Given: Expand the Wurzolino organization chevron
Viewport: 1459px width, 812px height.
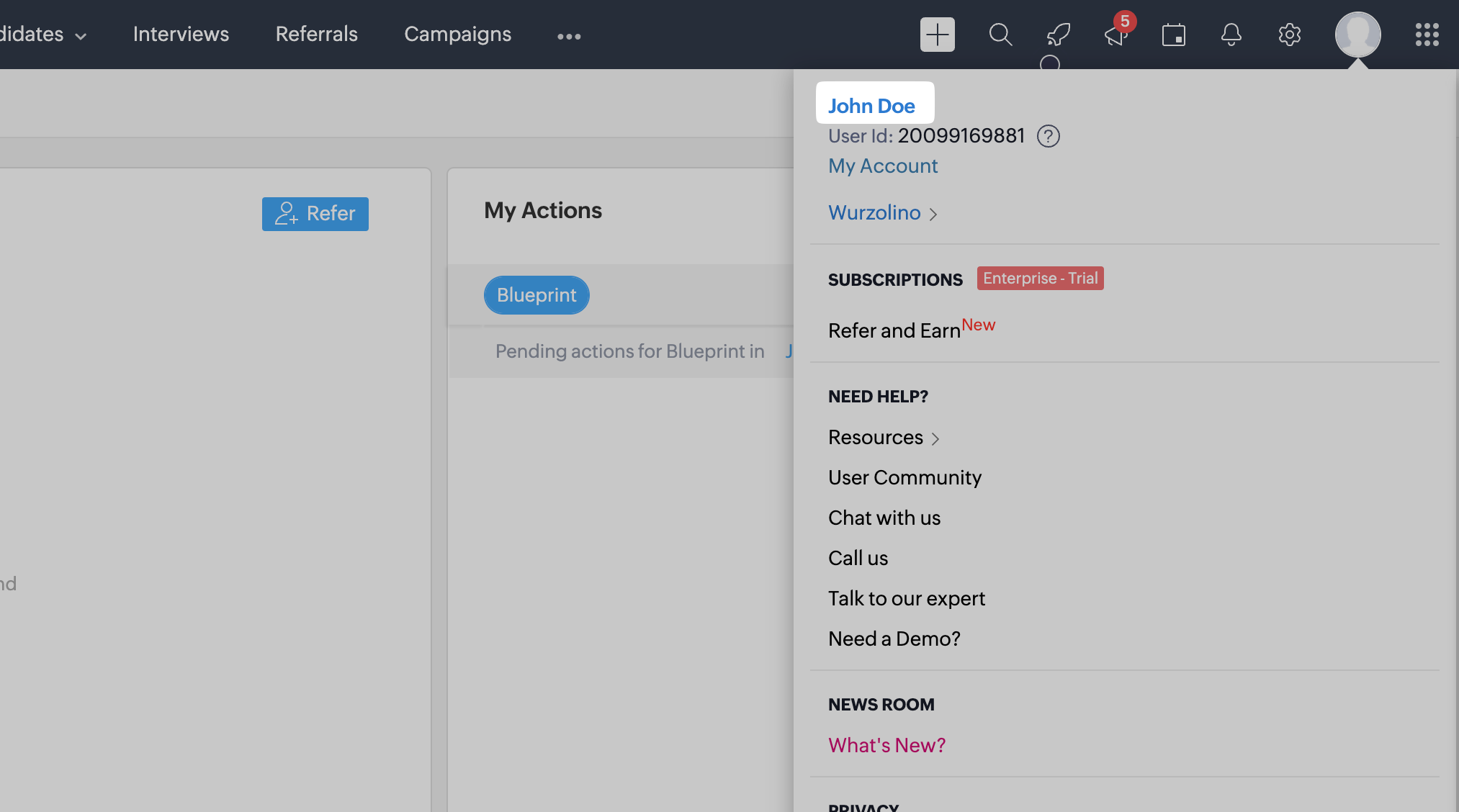Looking at the screenshot, I should click(933, 214).
